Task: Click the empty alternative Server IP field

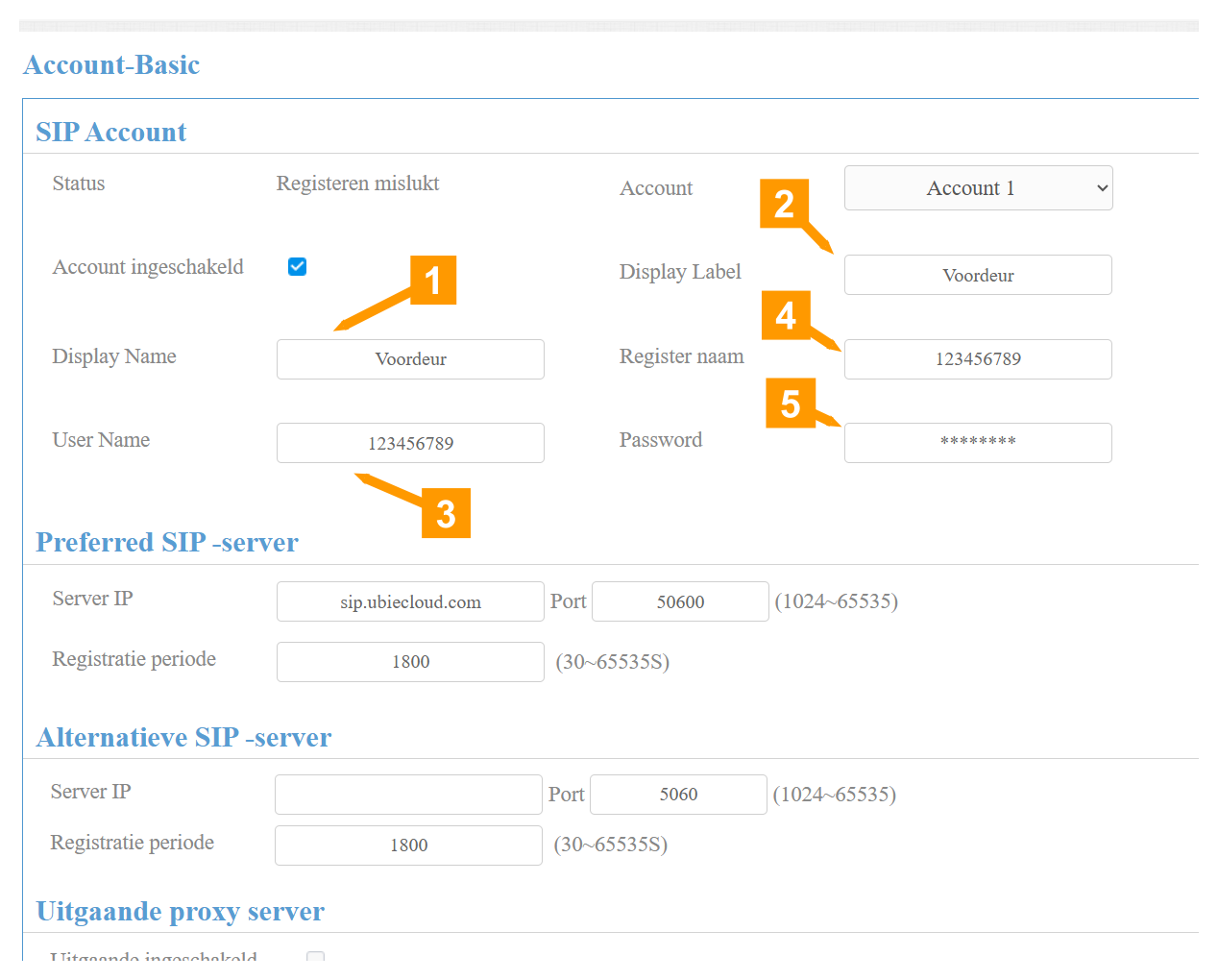Action: coord(408,795)
